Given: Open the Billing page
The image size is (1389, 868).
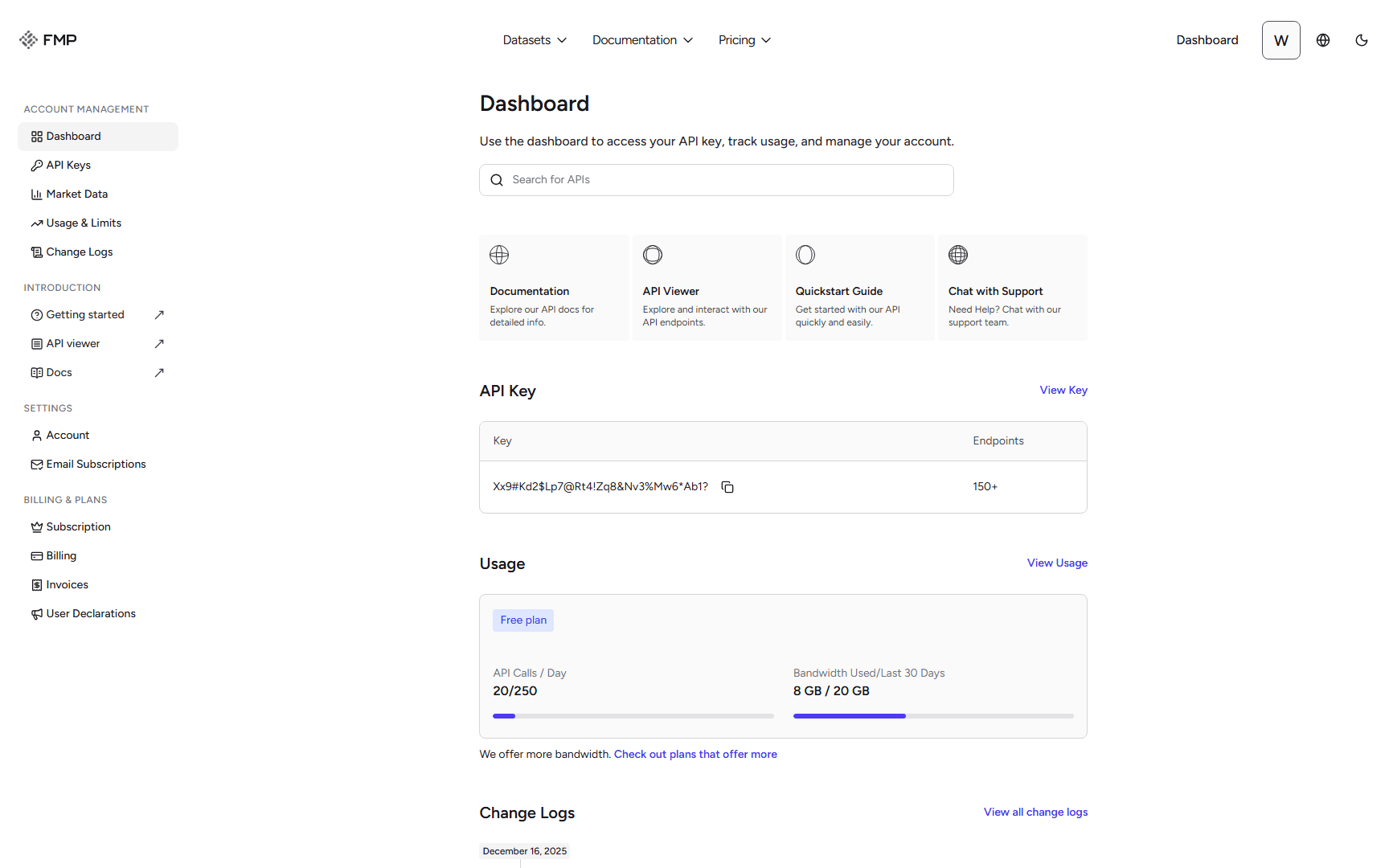Looking at the screenshot, I should (98, 556).
